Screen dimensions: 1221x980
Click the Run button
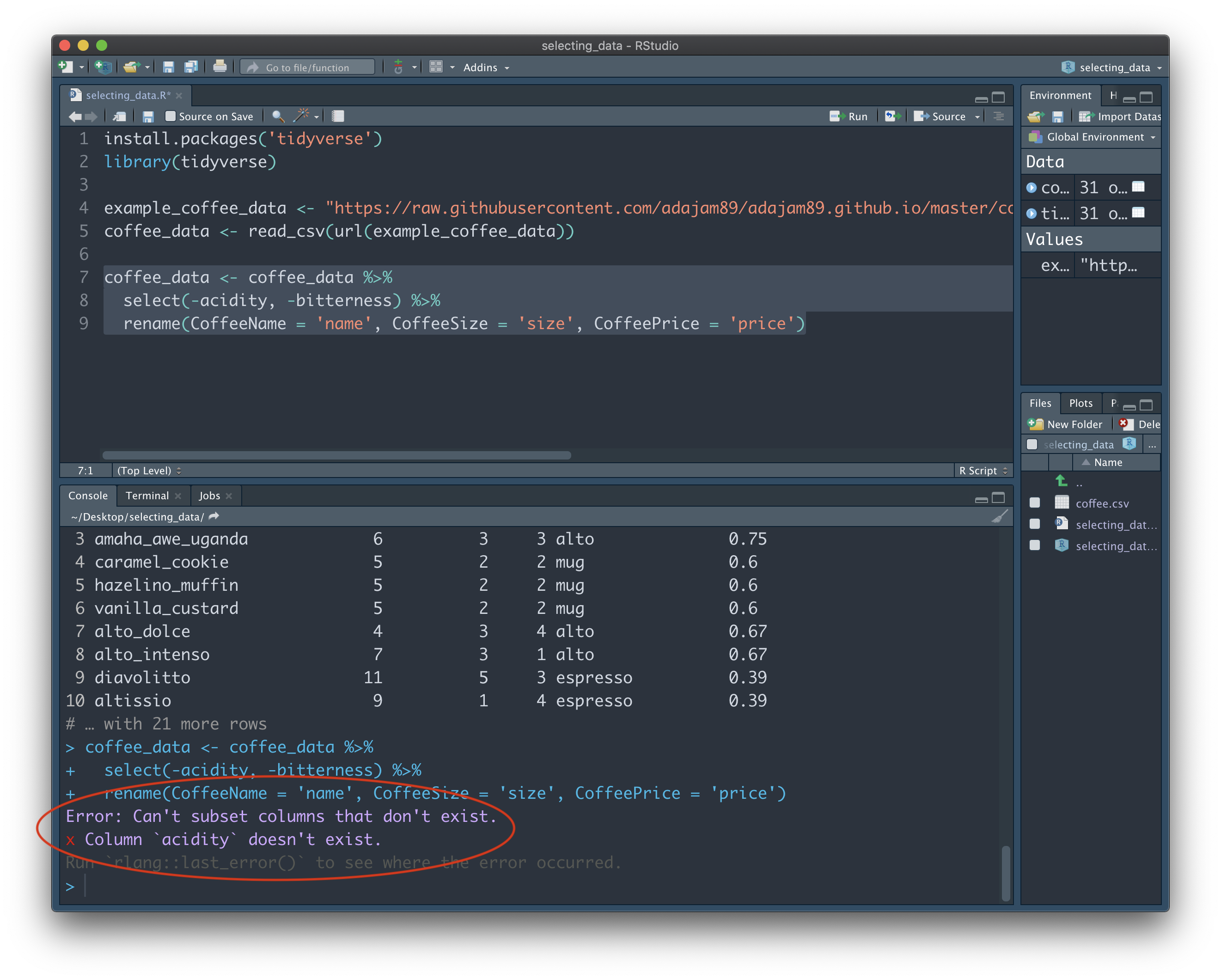pos(849,116)
